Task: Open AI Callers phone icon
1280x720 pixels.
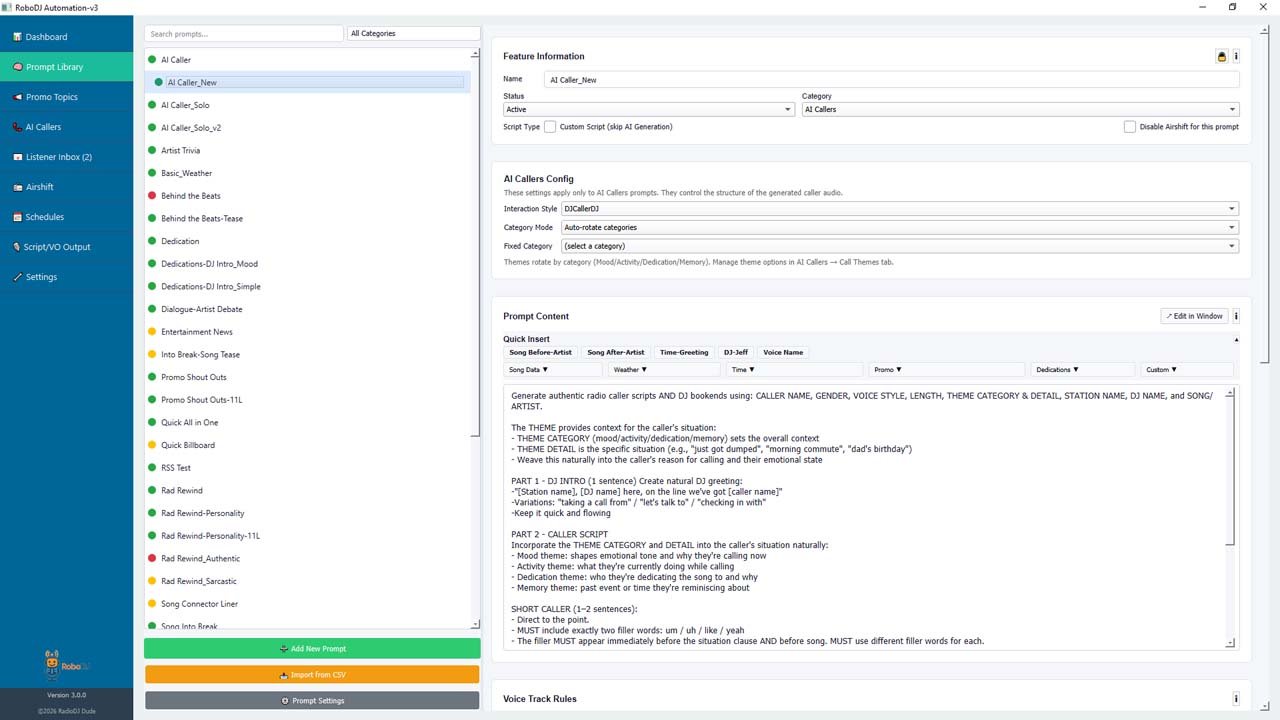Action: point(17,127)
